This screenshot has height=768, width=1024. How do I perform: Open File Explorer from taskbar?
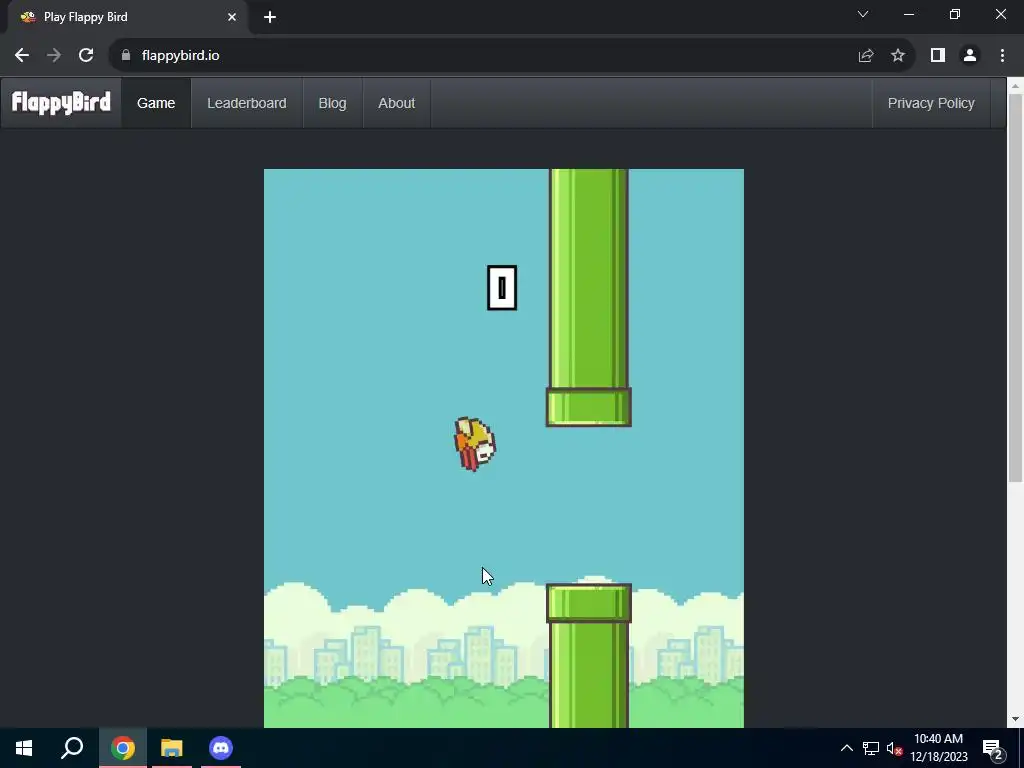click(172, 748)
